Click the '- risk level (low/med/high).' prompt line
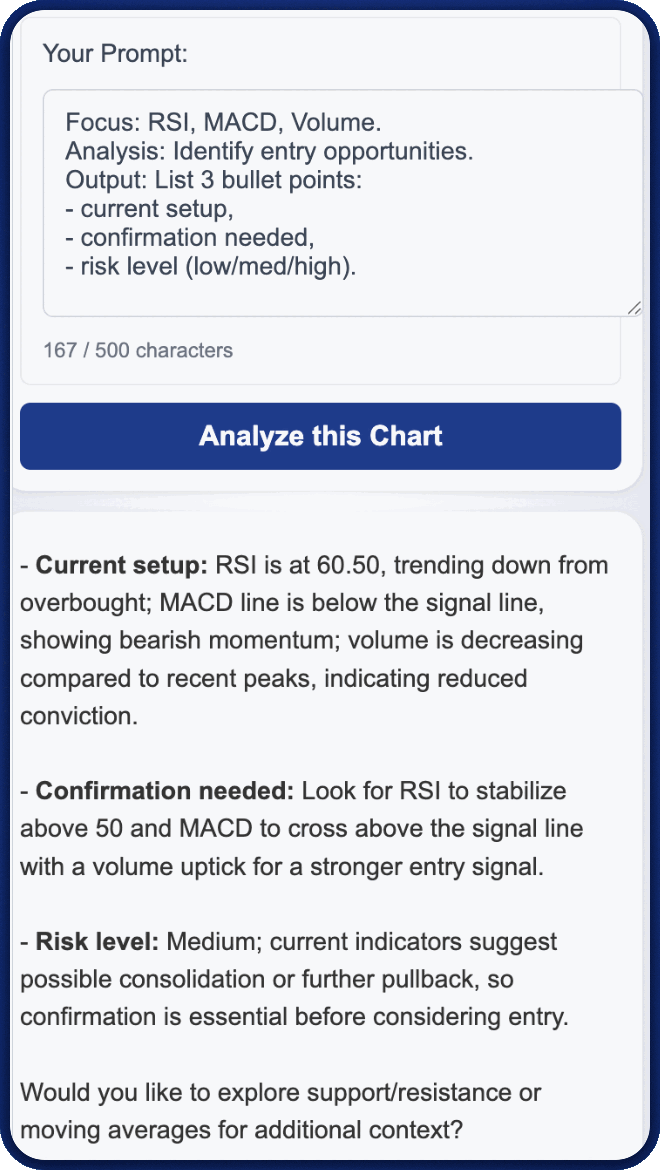660x1170 pixels. pyautogui.click(x=211, y=268)
